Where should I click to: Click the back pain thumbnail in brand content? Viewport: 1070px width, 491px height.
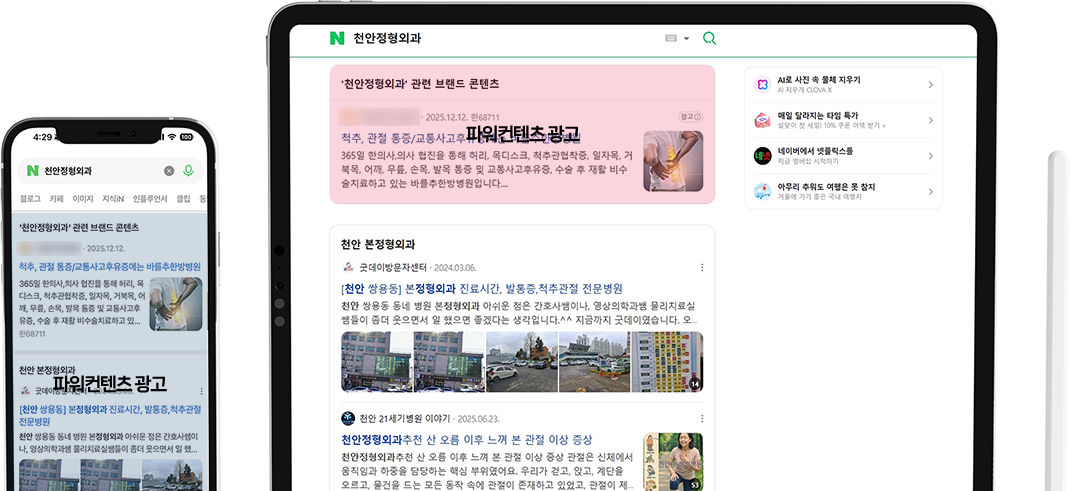[x=672, y=161]
